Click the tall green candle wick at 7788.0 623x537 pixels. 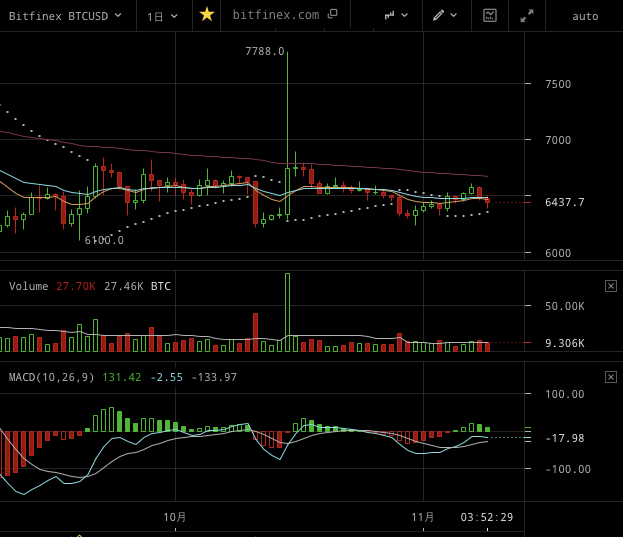[287, 109]
